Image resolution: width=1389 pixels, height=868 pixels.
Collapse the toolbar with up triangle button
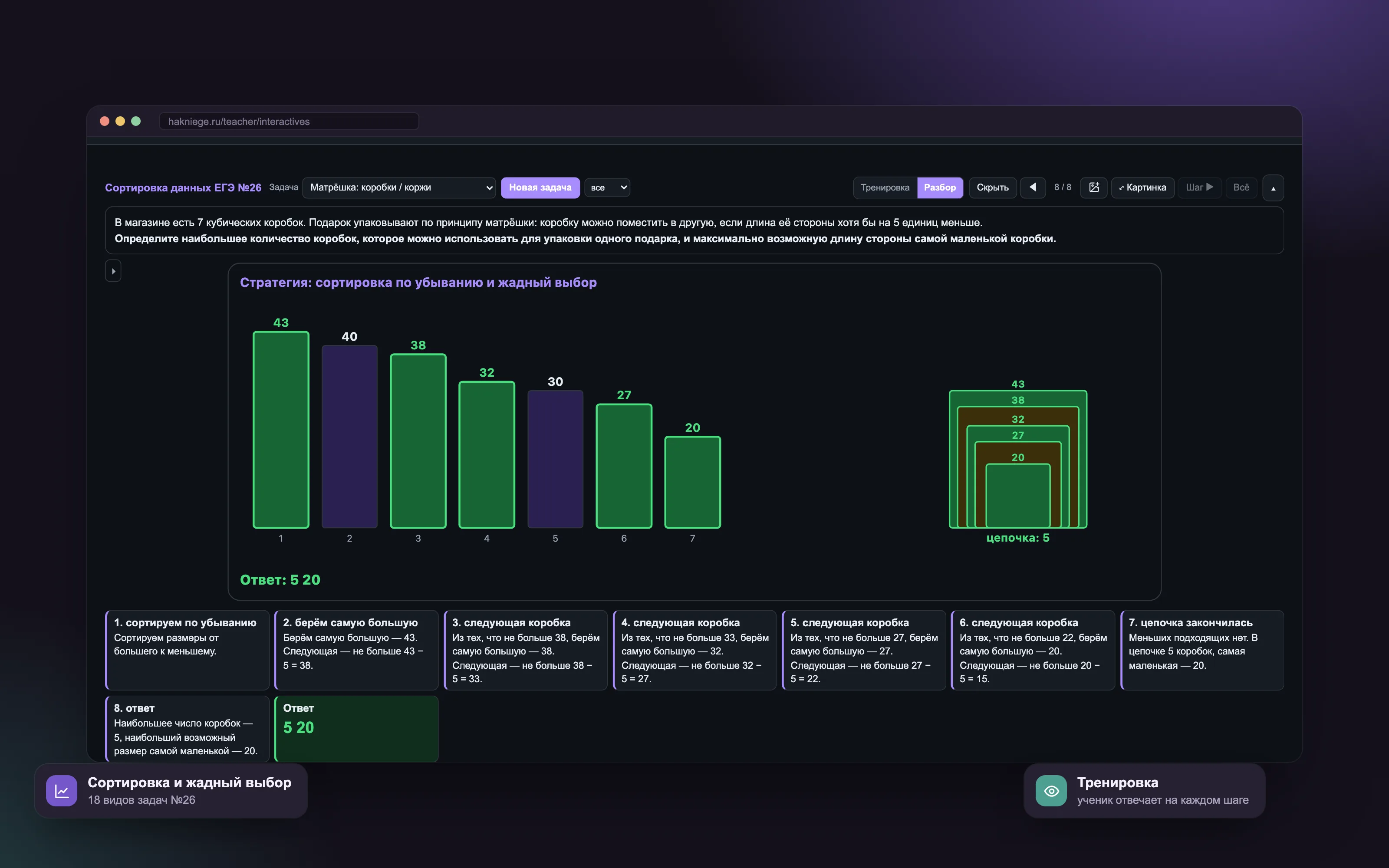(1273, 188)
